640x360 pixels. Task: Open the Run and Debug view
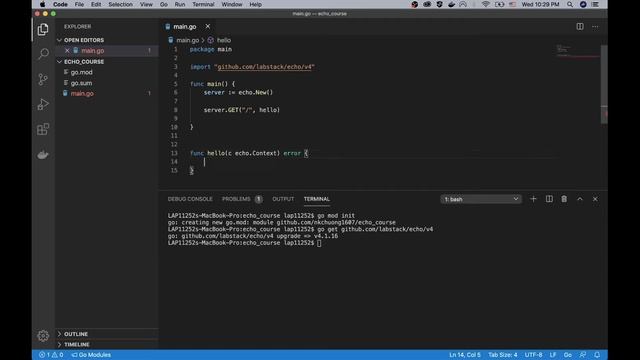pyautogui.click(x=43, y=104)
